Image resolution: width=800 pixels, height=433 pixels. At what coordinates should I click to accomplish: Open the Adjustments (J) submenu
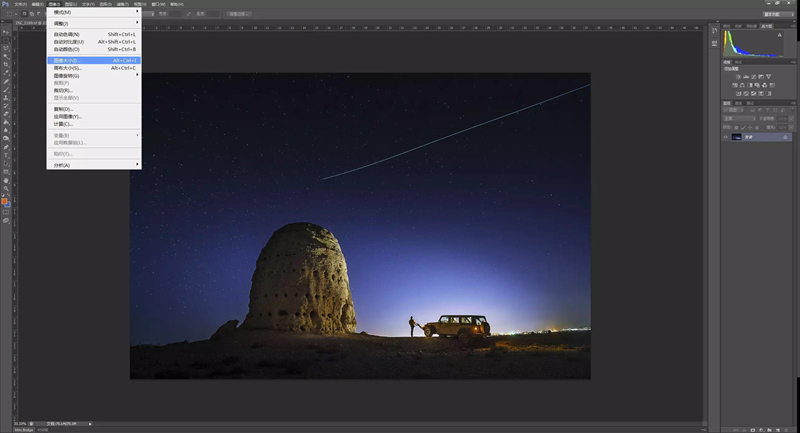click(x=94, y=23)
